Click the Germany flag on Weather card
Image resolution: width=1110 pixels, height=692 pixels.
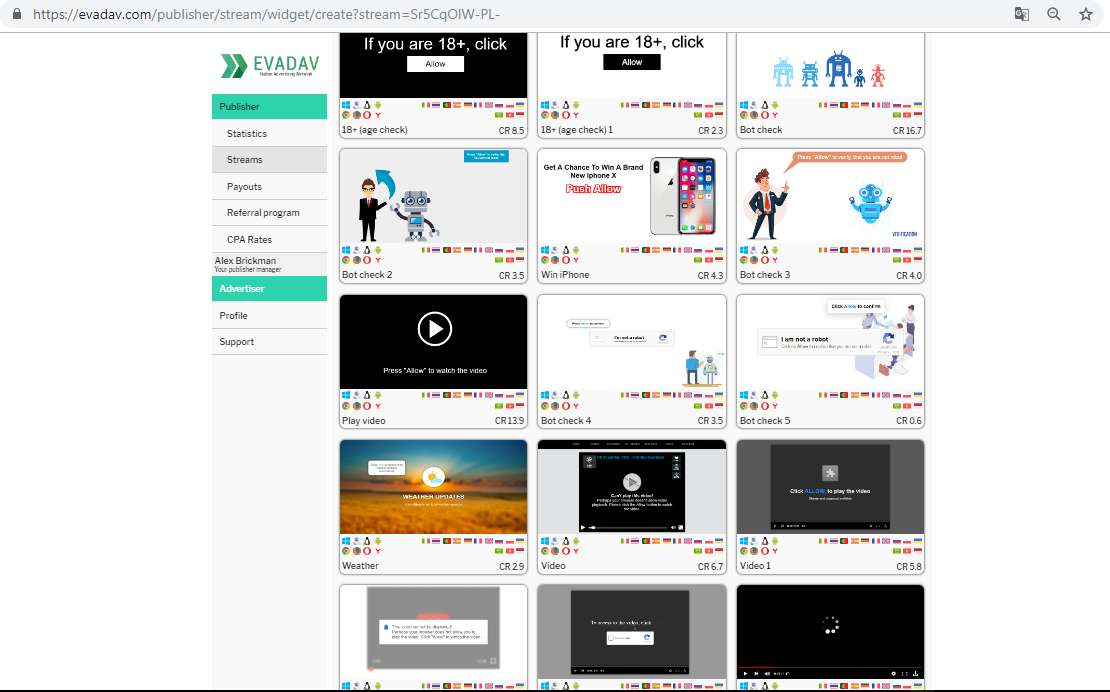click(x=468, y=541)
